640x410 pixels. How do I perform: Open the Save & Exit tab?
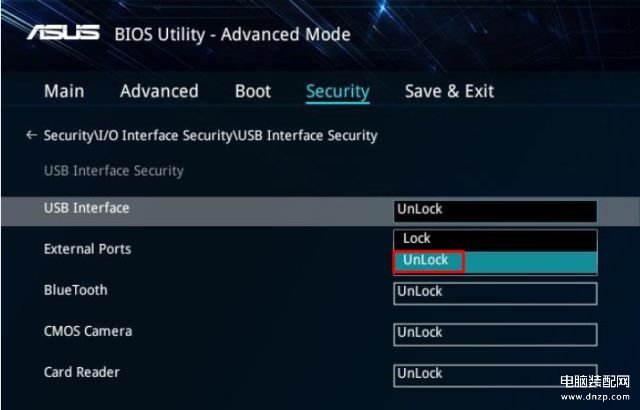pos(449,91)
